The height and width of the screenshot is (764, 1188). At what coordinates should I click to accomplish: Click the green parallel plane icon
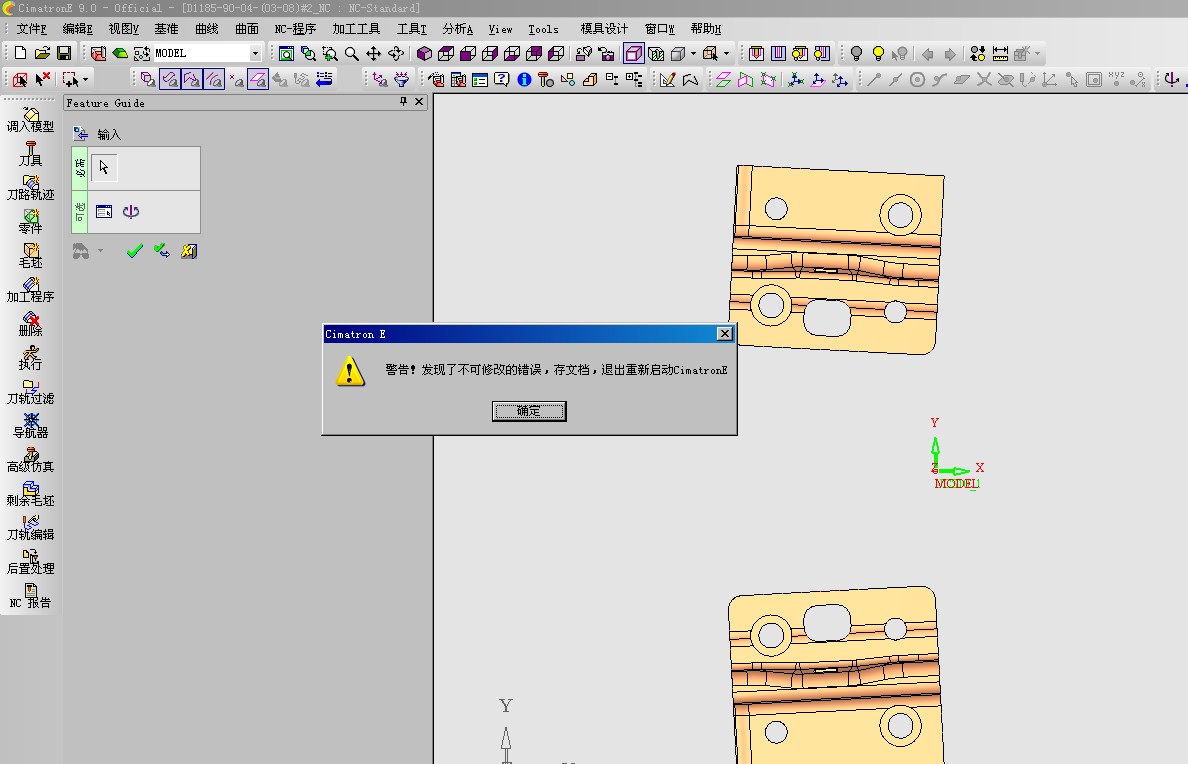tap(723, 80)
